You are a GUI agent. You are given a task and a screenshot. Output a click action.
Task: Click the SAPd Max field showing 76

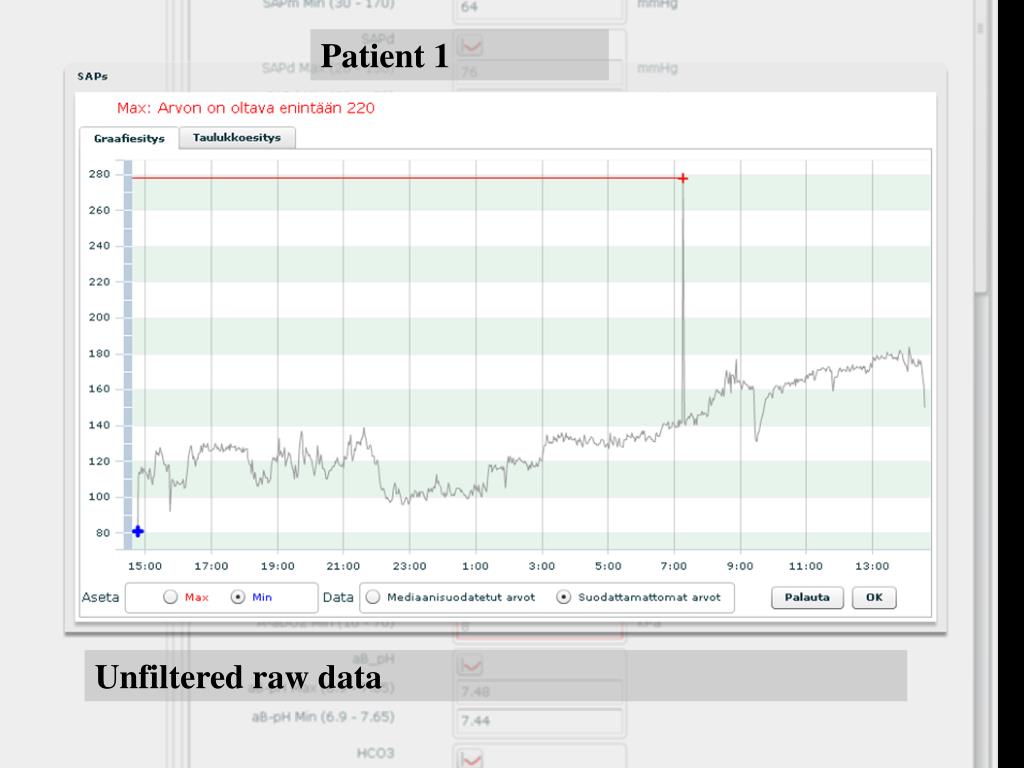pos(539,71)
